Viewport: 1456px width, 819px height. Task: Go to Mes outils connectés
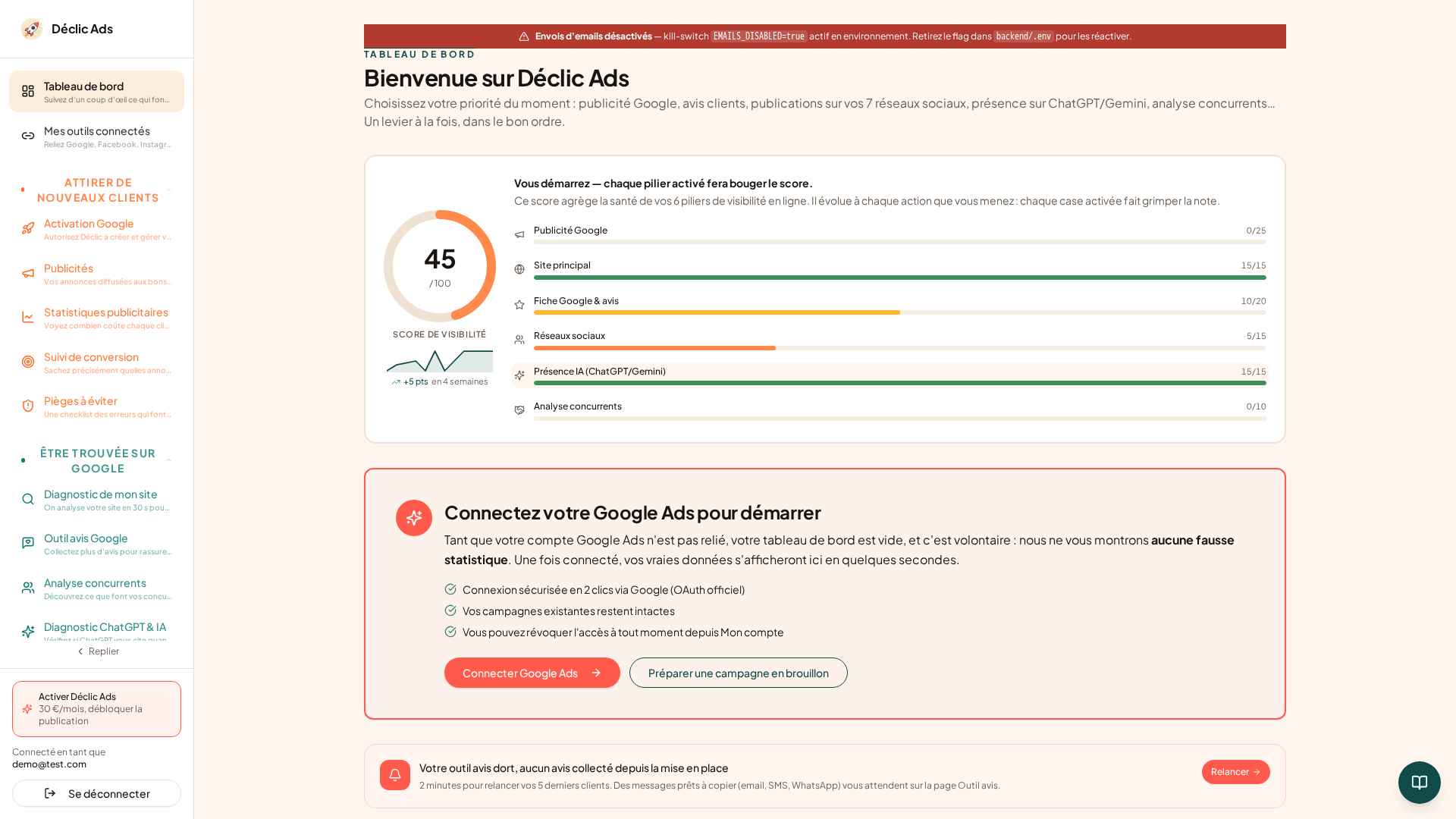pyautogui.click(x=96, y=136)
